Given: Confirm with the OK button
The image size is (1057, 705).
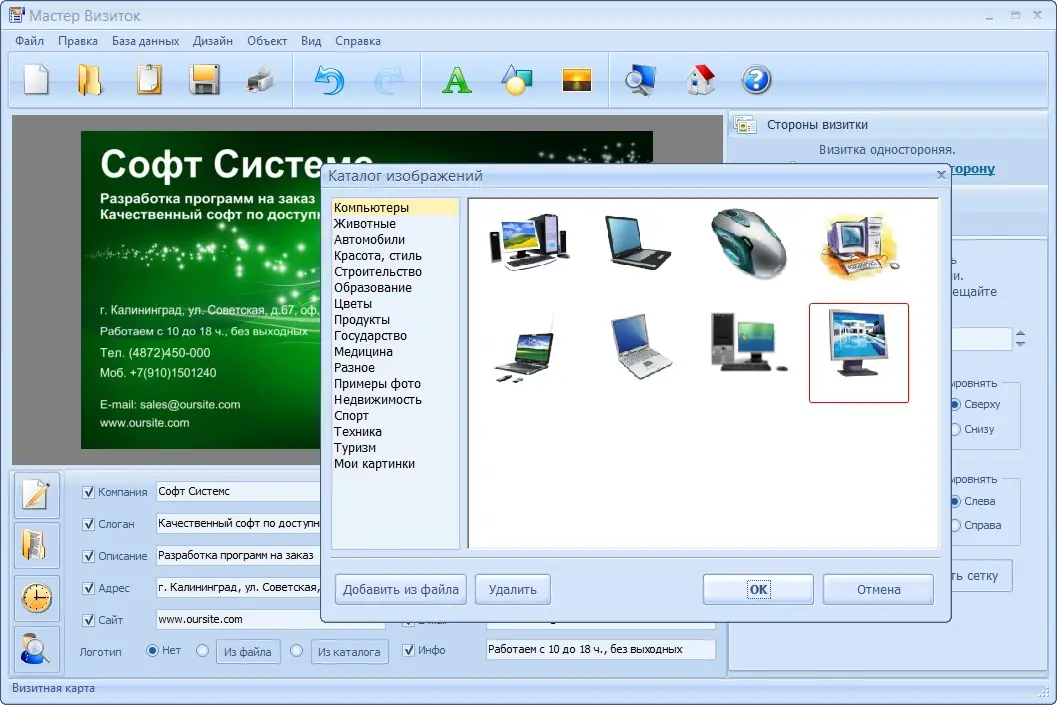Looking at the screenshot, I should (758, 590).
